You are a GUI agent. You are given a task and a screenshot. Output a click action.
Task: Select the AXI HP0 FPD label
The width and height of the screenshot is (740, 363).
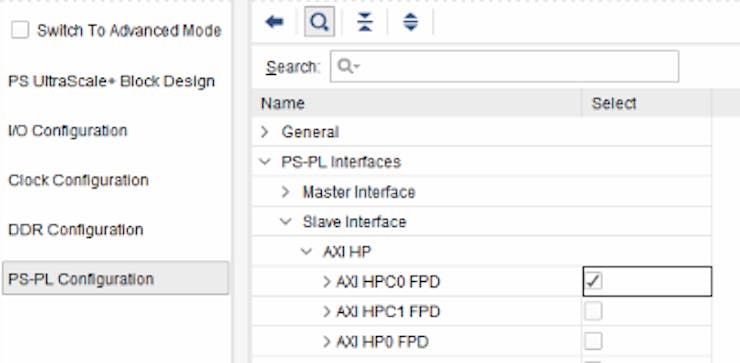coord(382,342)
